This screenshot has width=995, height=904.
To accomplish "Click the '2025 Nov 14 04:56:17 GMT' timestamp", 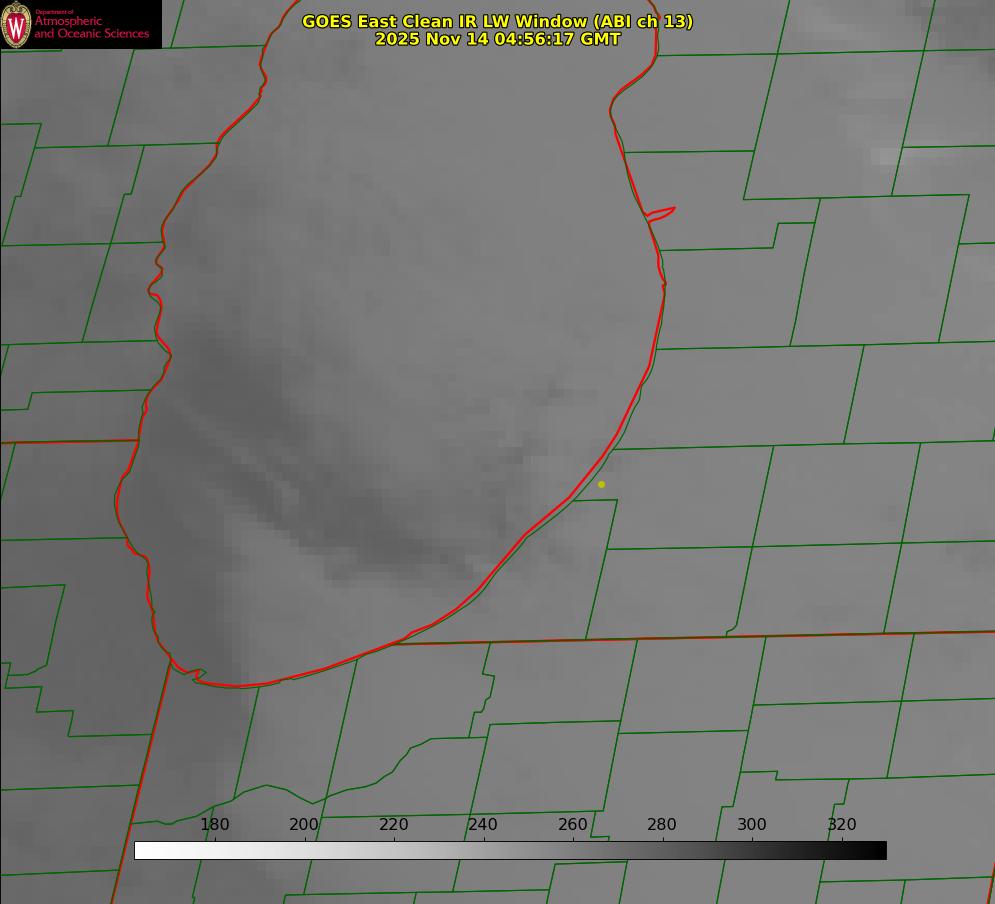I will tap(497, 39).
